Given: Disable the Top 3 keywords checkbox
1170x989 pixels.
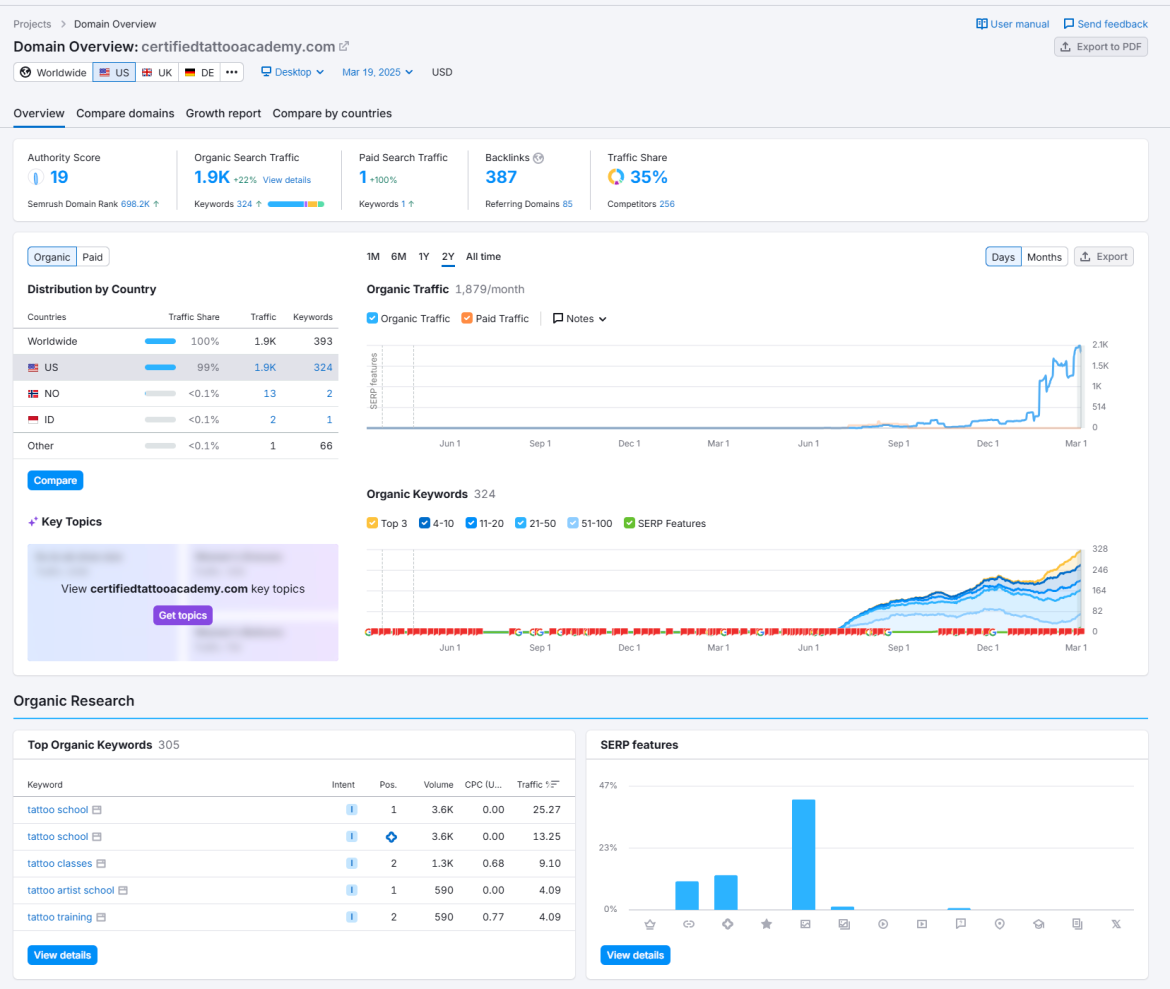Looking at the screenshot, I should point(373,523).
